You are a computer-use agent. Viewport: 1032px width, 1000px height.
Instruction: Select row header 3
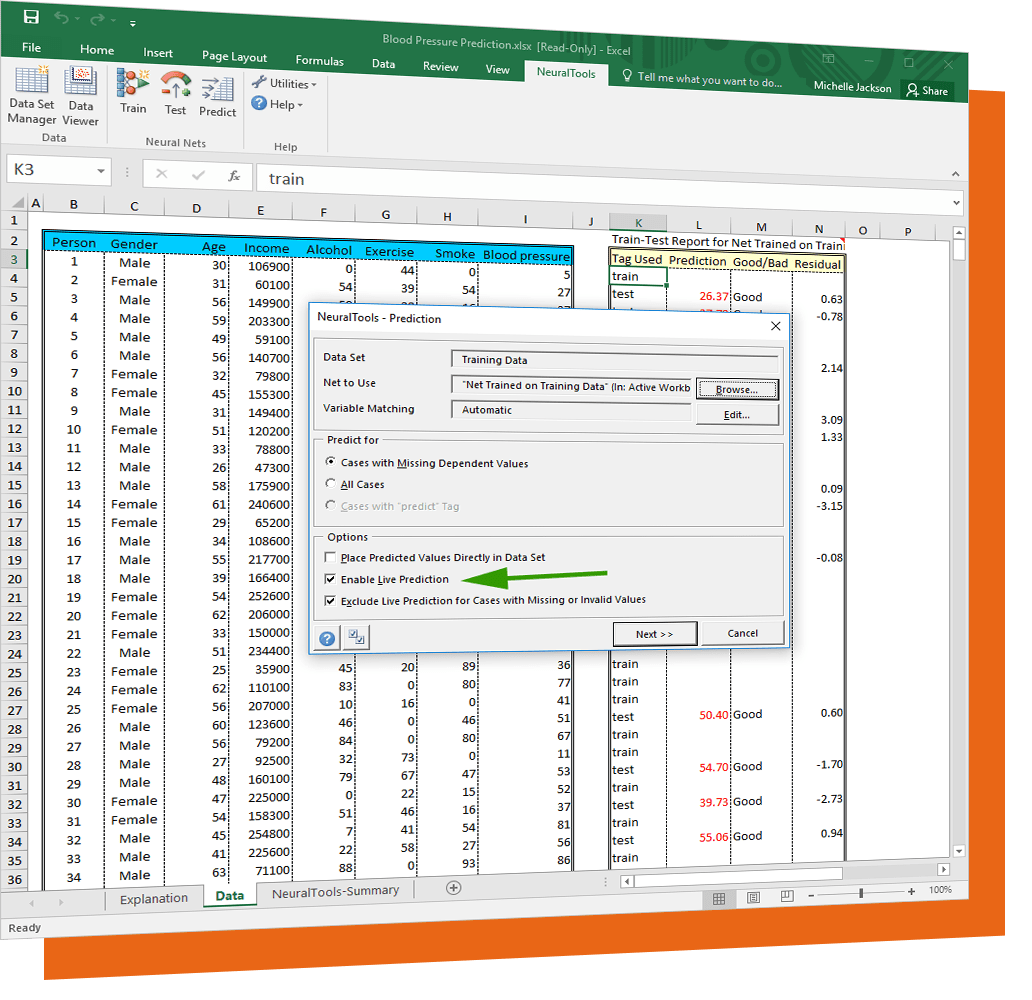click(14, 259)
